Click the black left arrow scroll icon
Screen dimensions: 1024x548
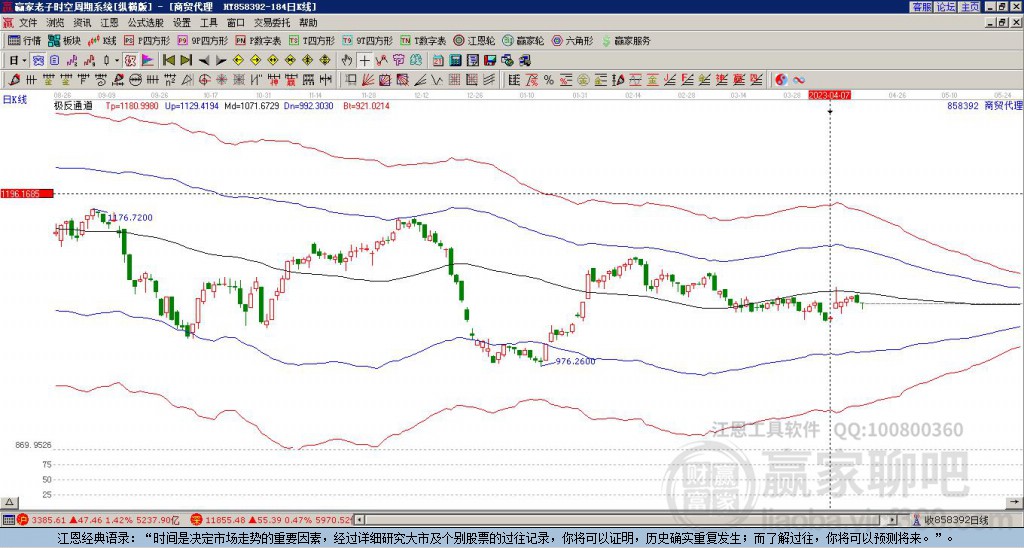click(203, 61)
